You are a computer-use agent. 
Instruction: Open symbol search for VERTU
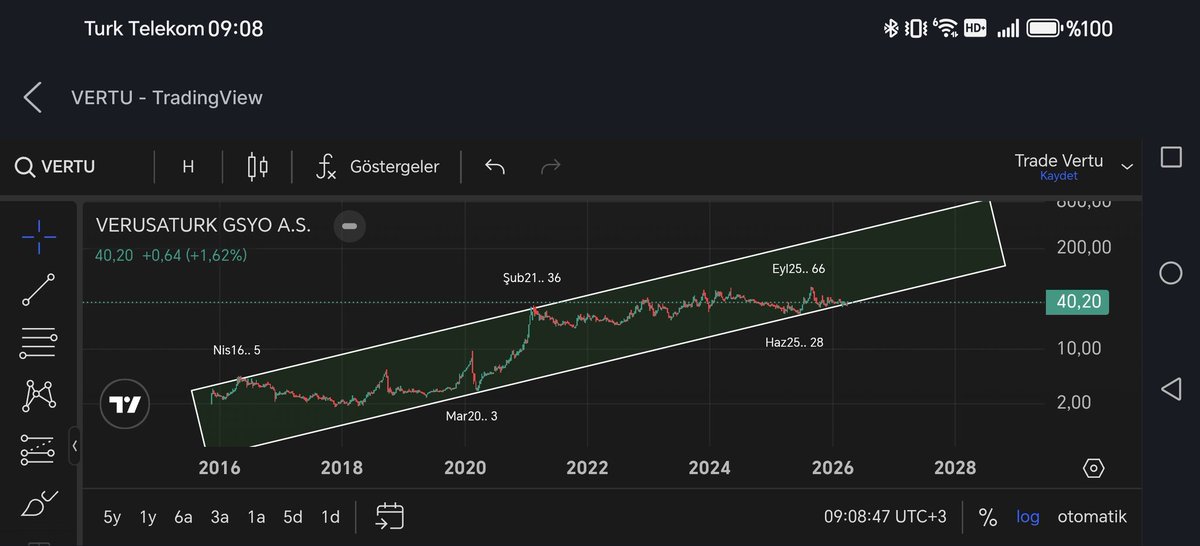click(x=56, y=167)
